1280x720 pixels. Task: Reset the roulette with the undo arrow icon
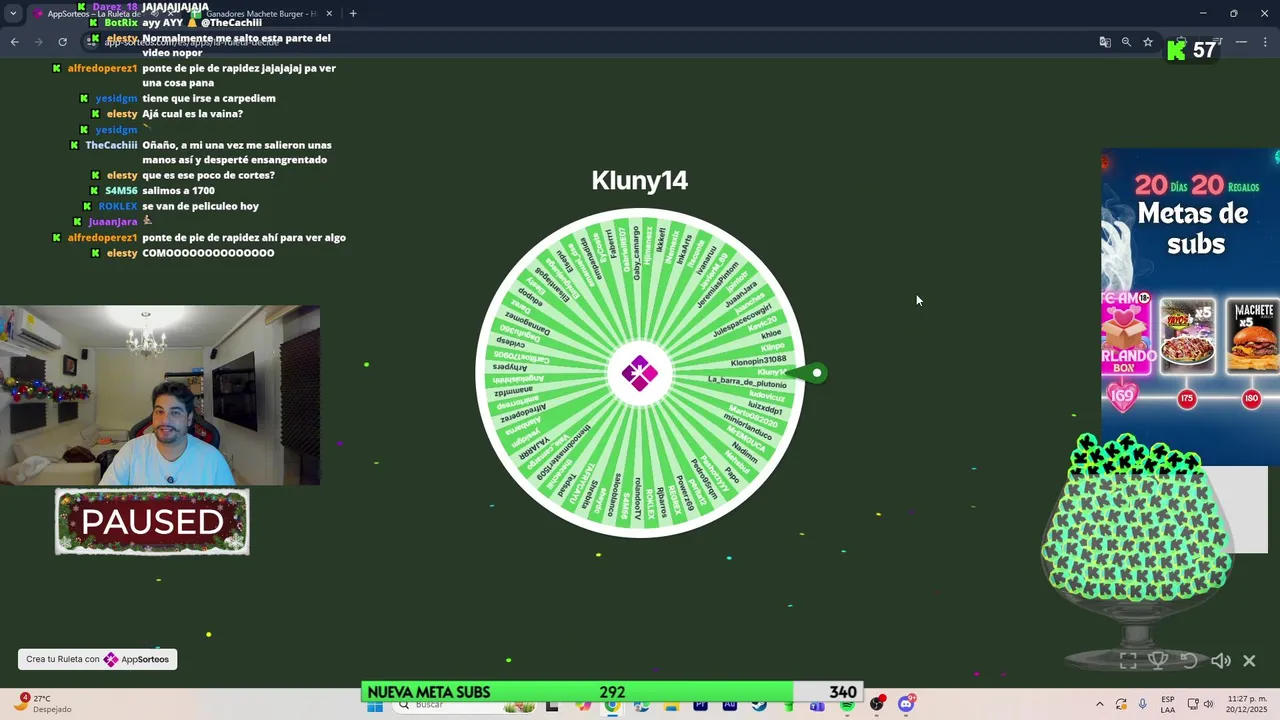[x=1189, y=660]
